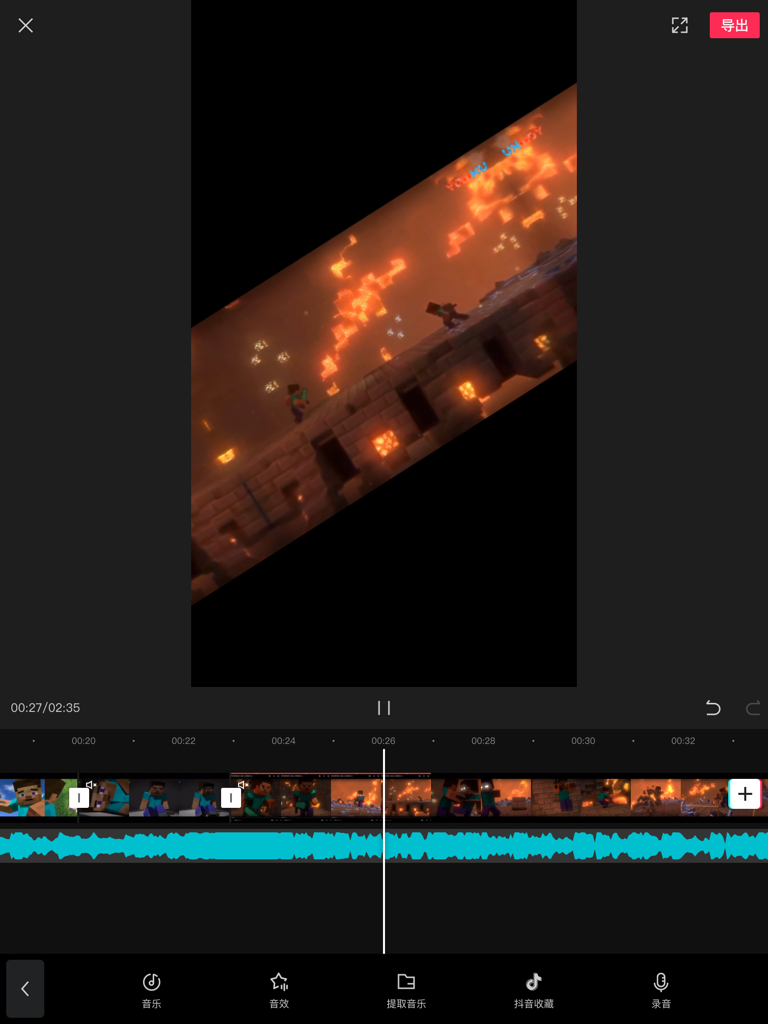Image resolution: width=768 pixels, height=1024 pixels.
Task: Open 音效 sound effects
Action: 279,990
